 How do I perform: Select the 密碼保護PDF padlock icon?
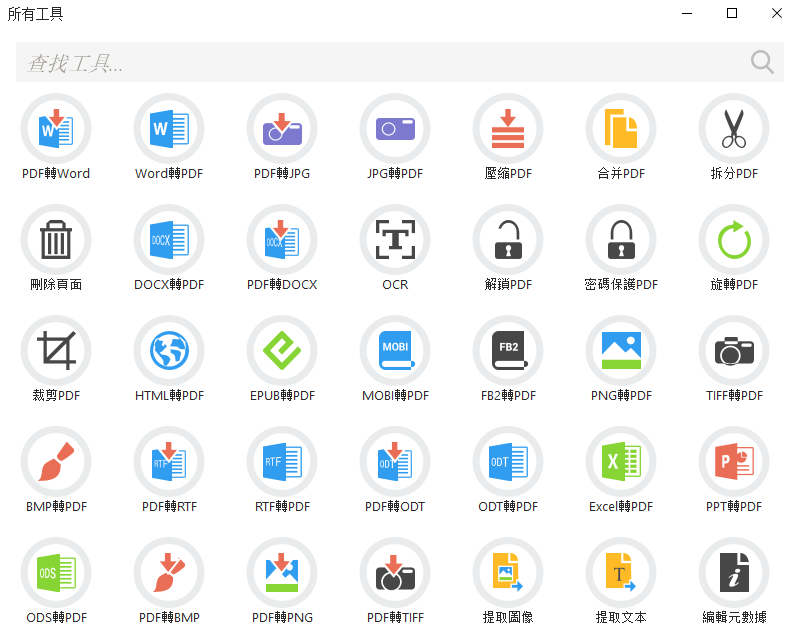click(x=621, y=239)
